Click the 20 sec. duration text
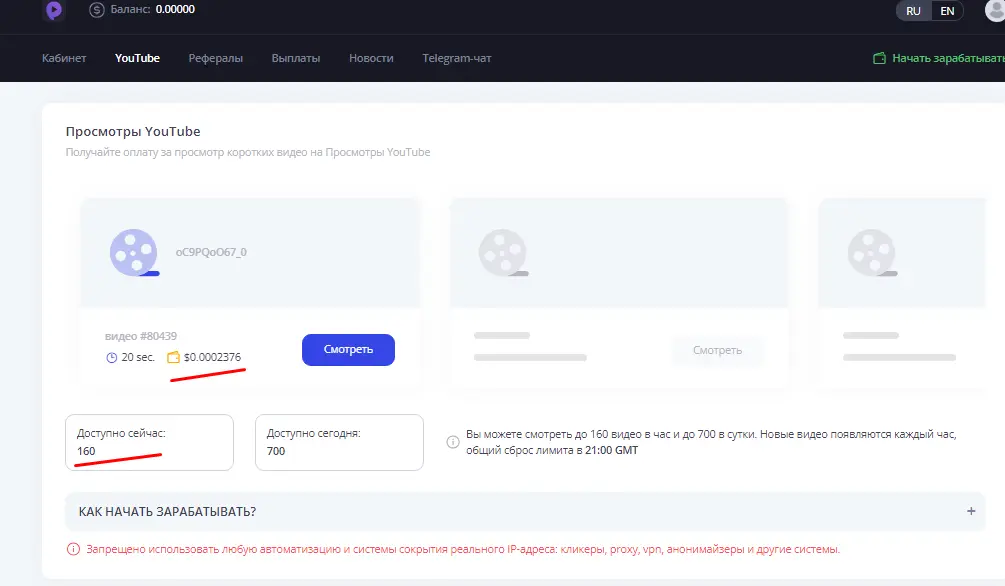 coord(138,358)
